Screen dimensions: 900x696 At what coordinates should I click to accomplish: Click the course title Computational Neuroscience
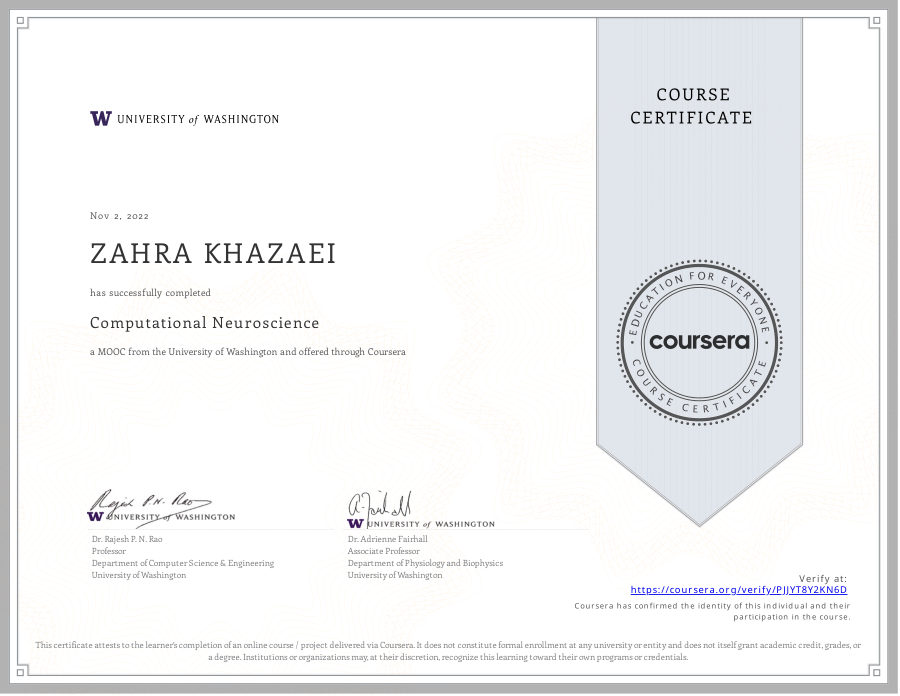pyautogui.click(x=204, y=322)
